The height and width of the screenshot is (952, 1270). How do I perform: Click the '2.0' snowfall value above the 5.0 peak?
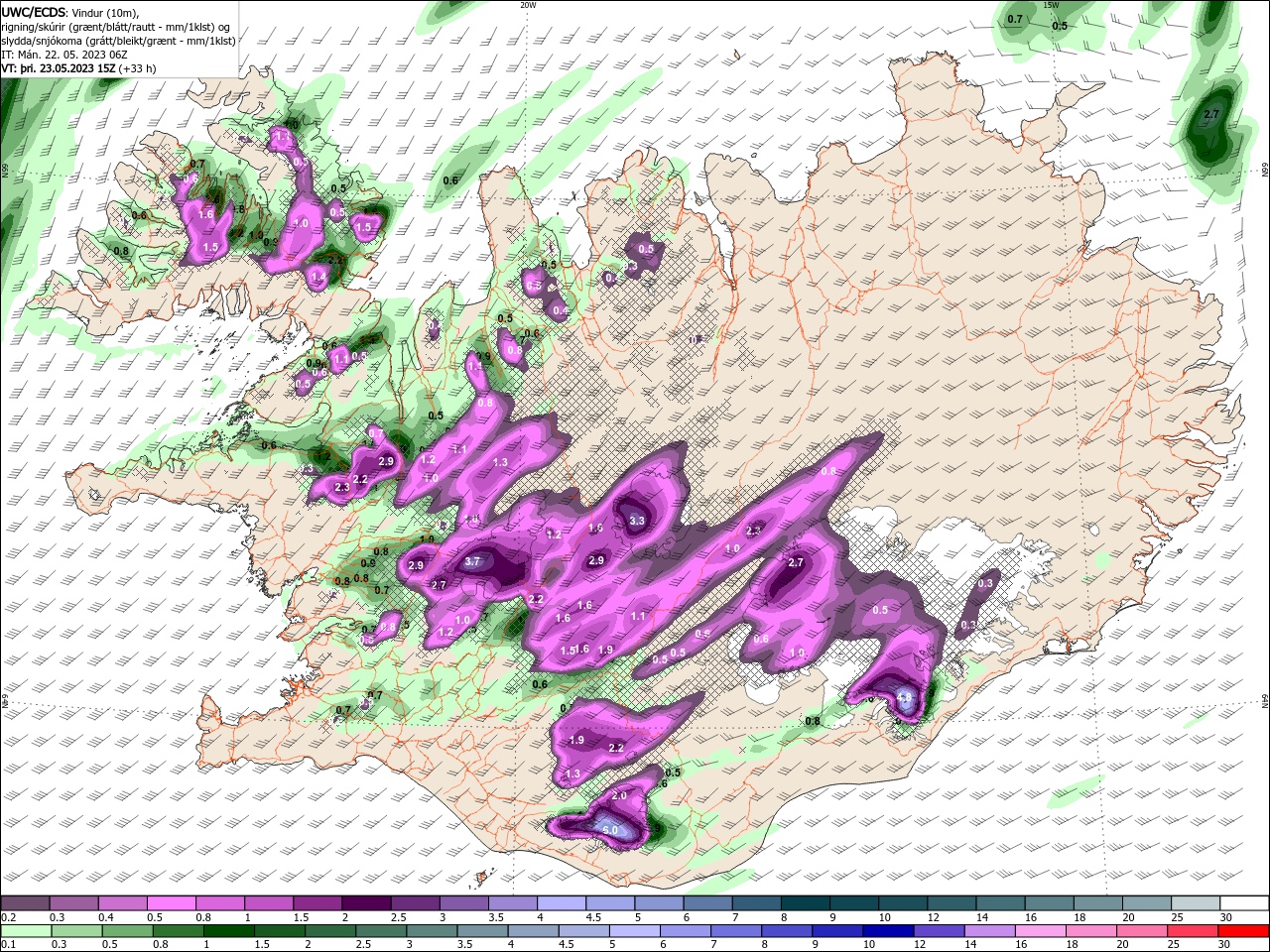(619, 795)
